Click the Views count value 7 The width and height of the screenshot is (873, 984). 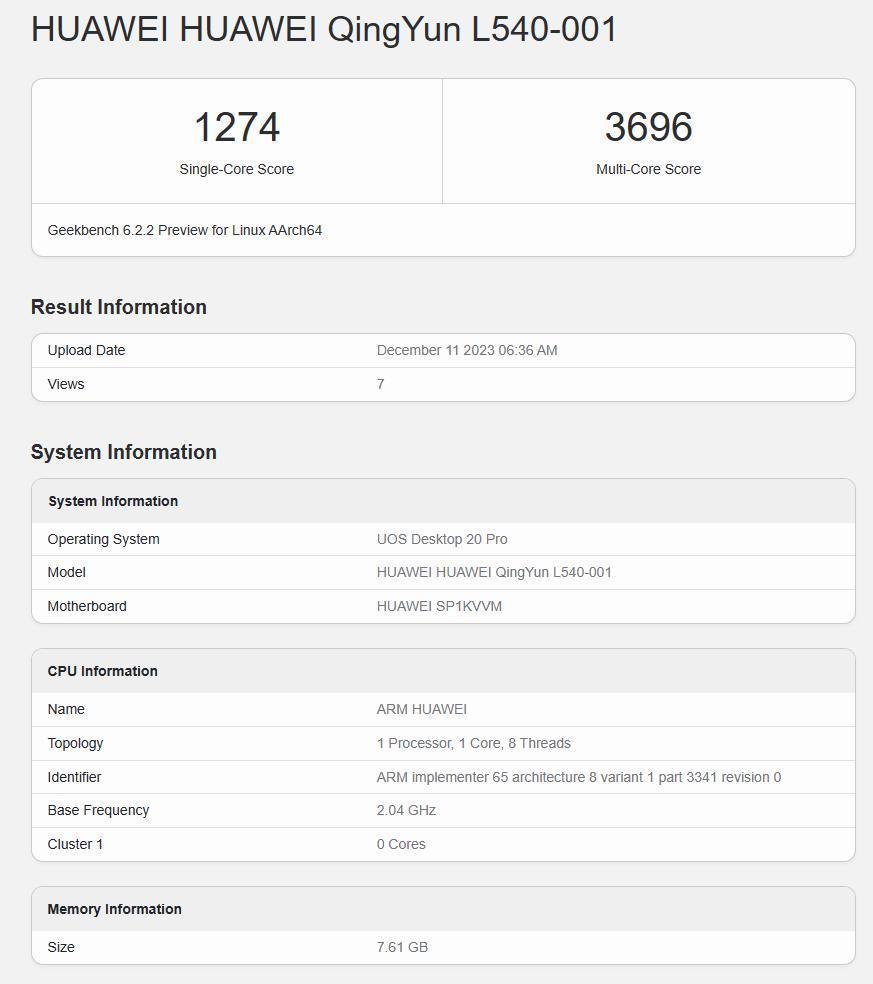coord(380,384)
